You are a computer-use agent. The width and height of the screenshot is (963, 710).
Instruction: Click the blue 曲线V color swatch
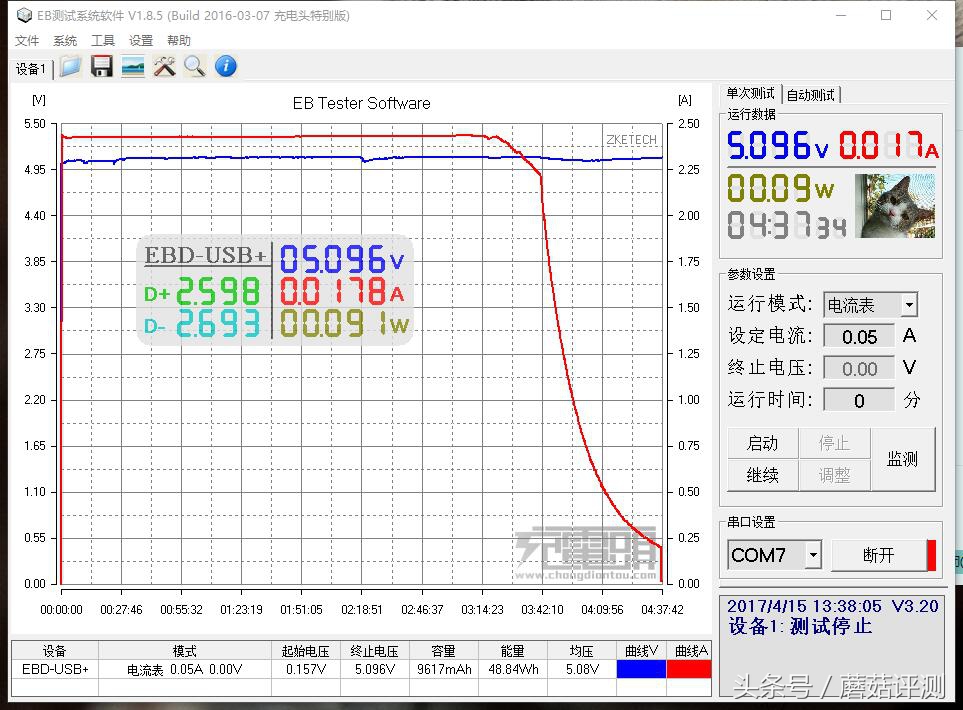pyautogui.click(x=641, y=669)
